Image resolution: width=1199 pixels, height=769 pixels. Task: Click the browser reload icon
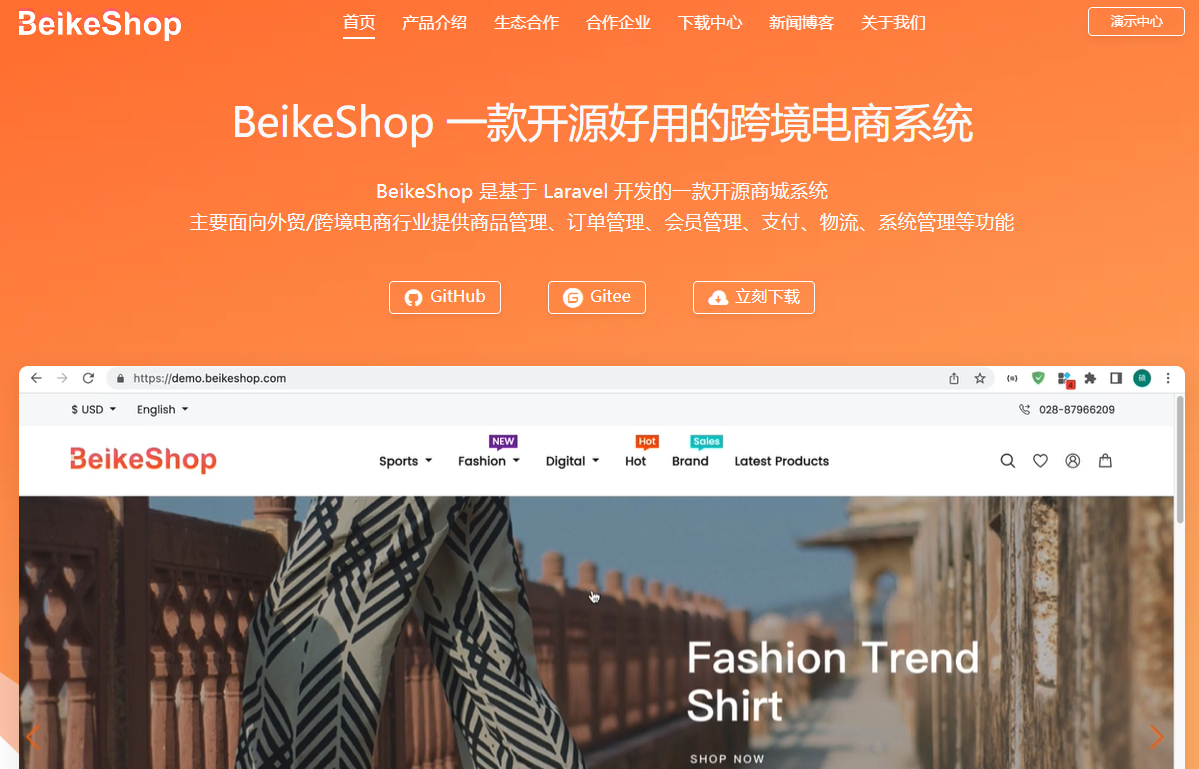pos(88,378)
